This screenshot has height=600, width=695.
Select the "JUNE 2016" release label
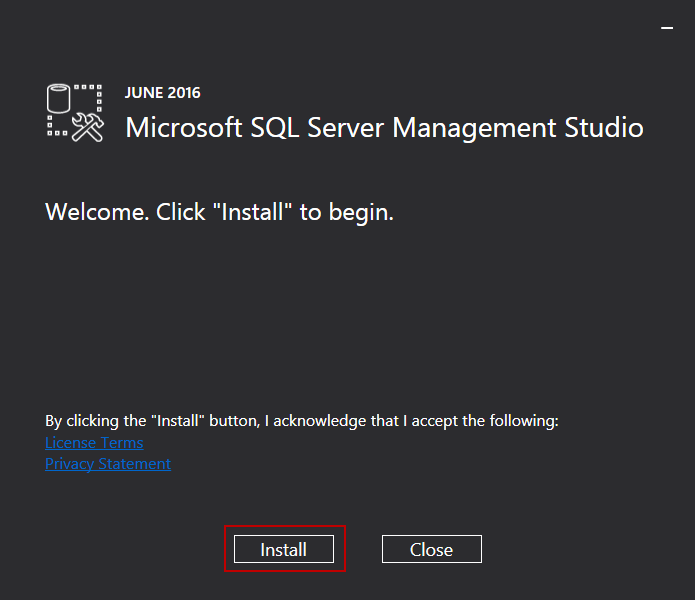click(162, 93)
